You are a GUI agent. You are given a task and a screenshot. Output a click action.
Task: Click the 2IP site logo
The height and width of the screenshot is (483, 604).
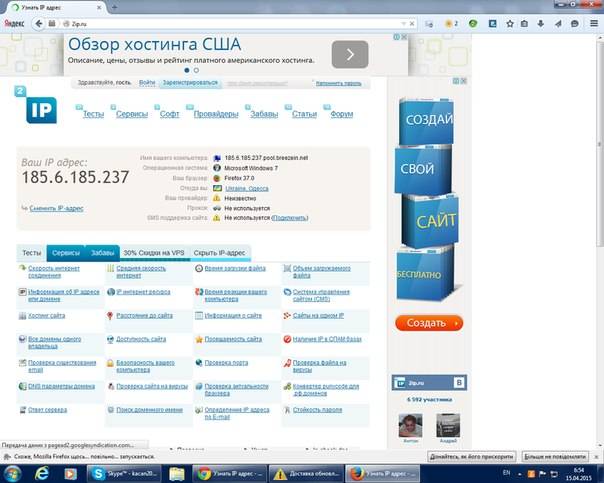[x=36, y=105]
